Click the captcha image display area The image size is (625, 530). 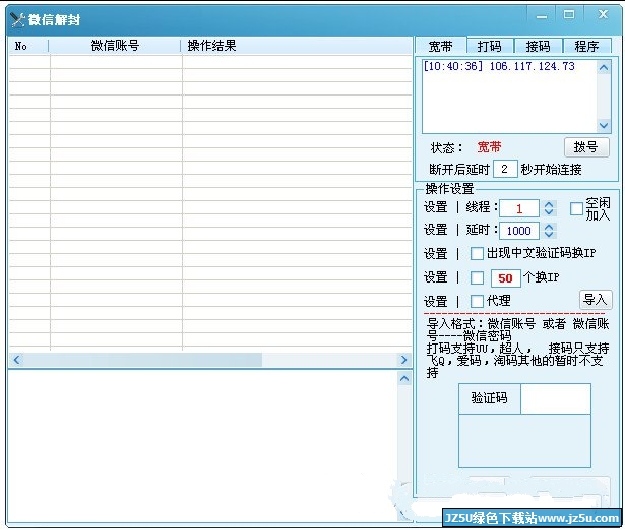tap(524, 441)
